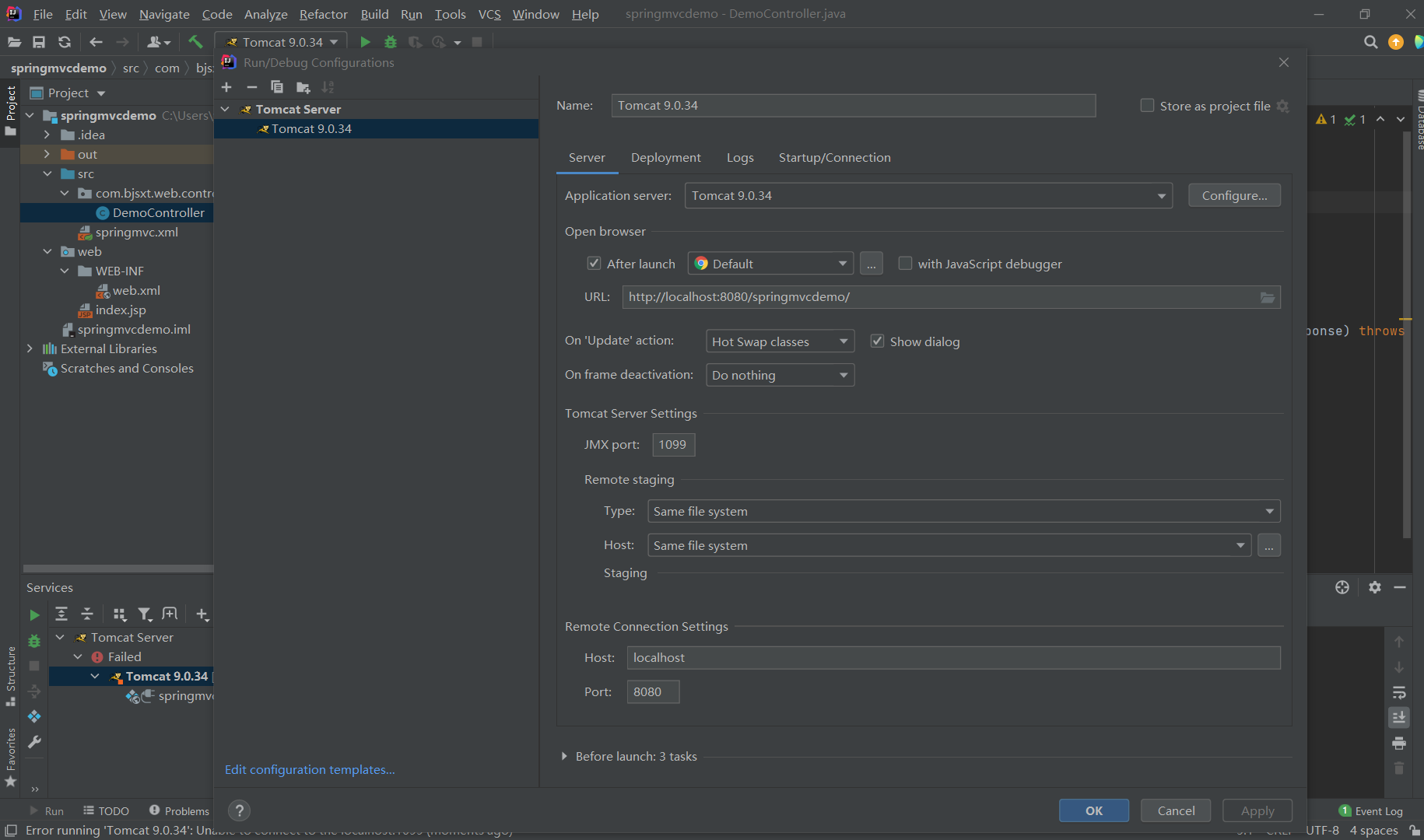This screenshot has width=1424, height=840.
Task: Open the Remote staging Type dropdown
Action: coord(963,511)
